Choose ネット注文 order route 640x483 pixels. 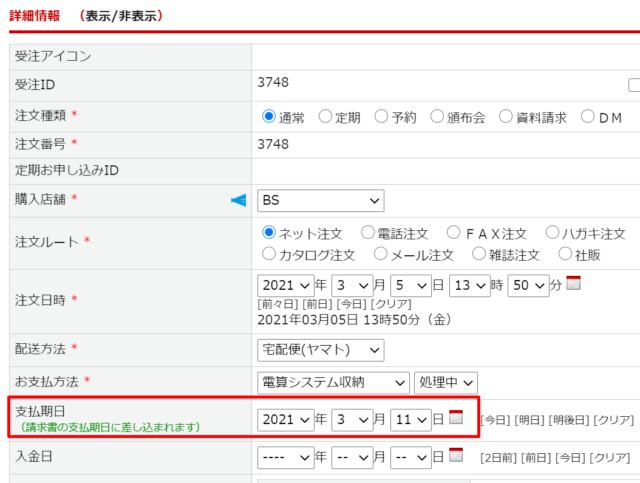click(269, 232)
